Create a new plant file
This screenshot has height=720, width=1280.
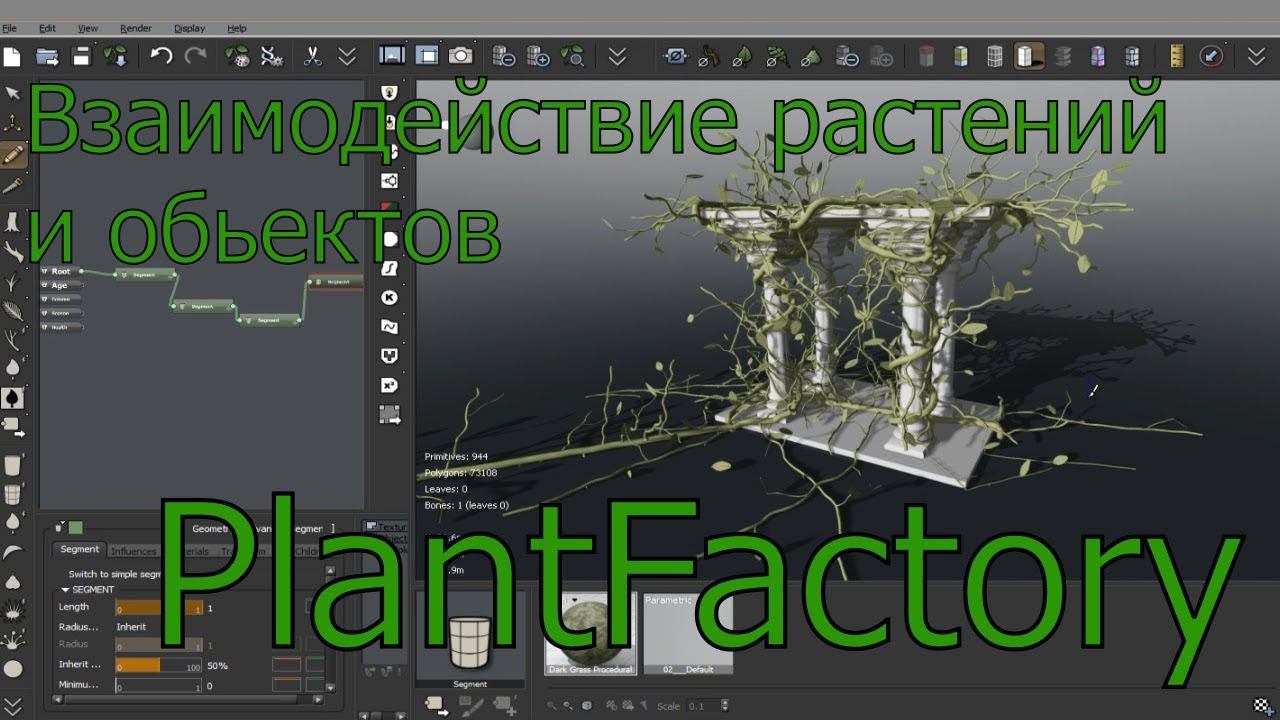tap(12, 56)
